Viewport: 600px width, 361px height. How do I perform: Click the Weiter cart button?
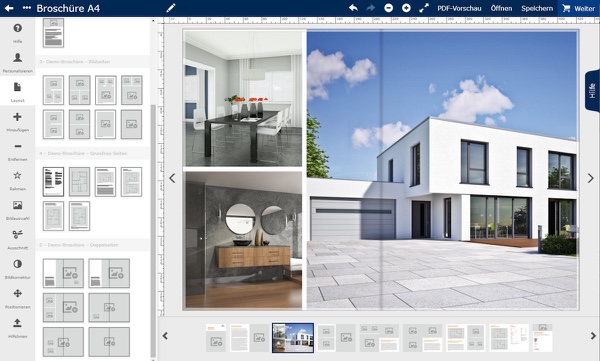(x=579, y=8)
